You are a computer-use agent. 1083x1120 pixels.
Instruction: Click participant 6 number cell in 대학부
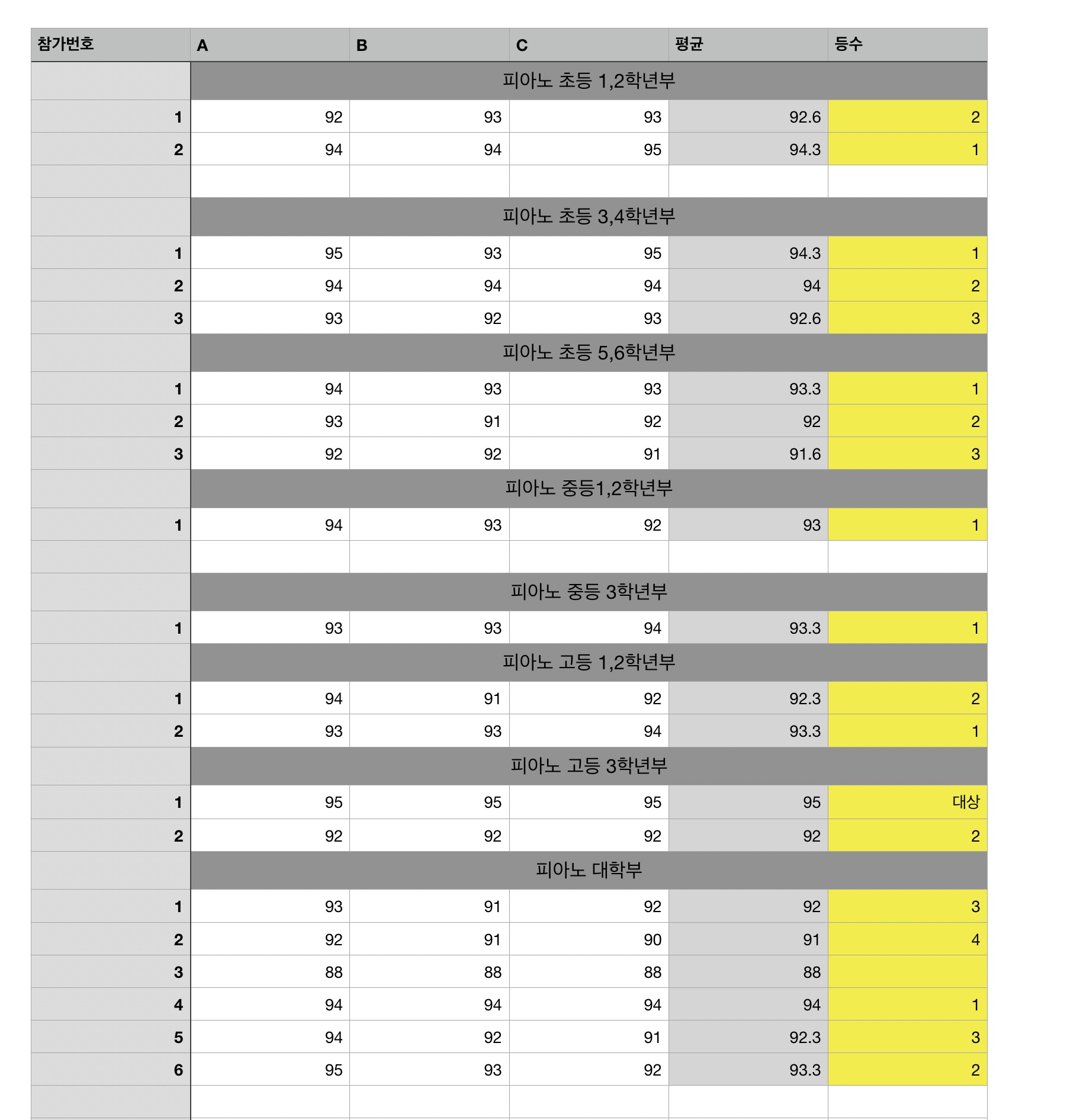[x=111, y=1070]
